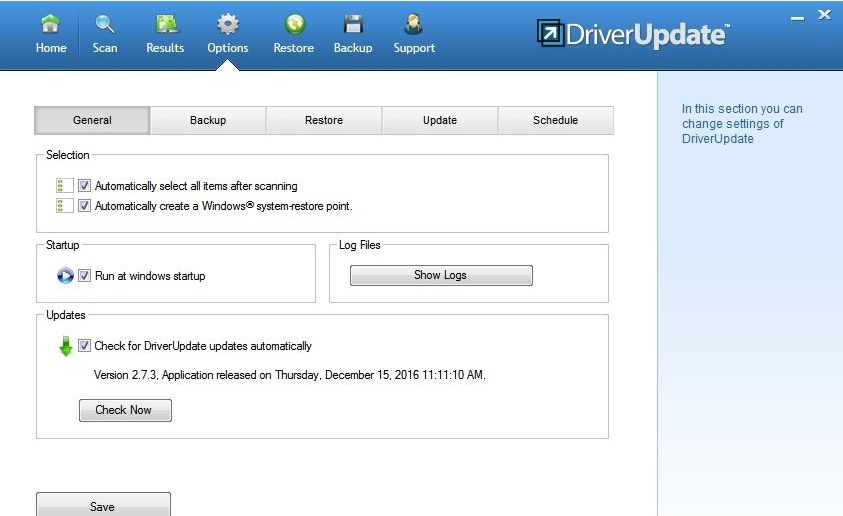This screenshot has width=843, height=516.
Task: Uncheck Run at windows startup
Action: [x=84, y=275]
